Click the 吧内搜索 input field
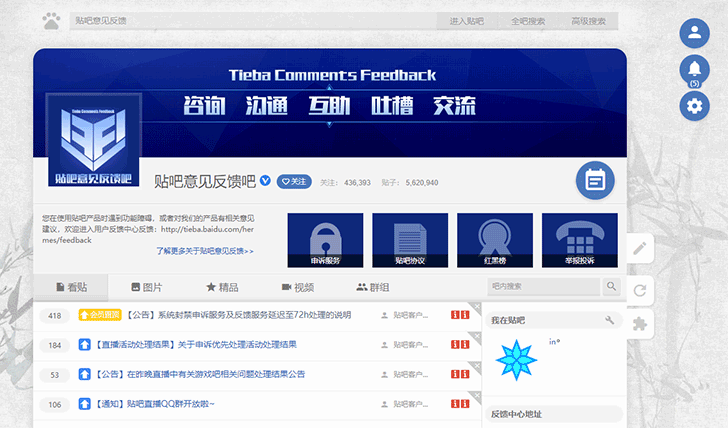This screenshot has width=728, height=428. [x=544, y=287]
